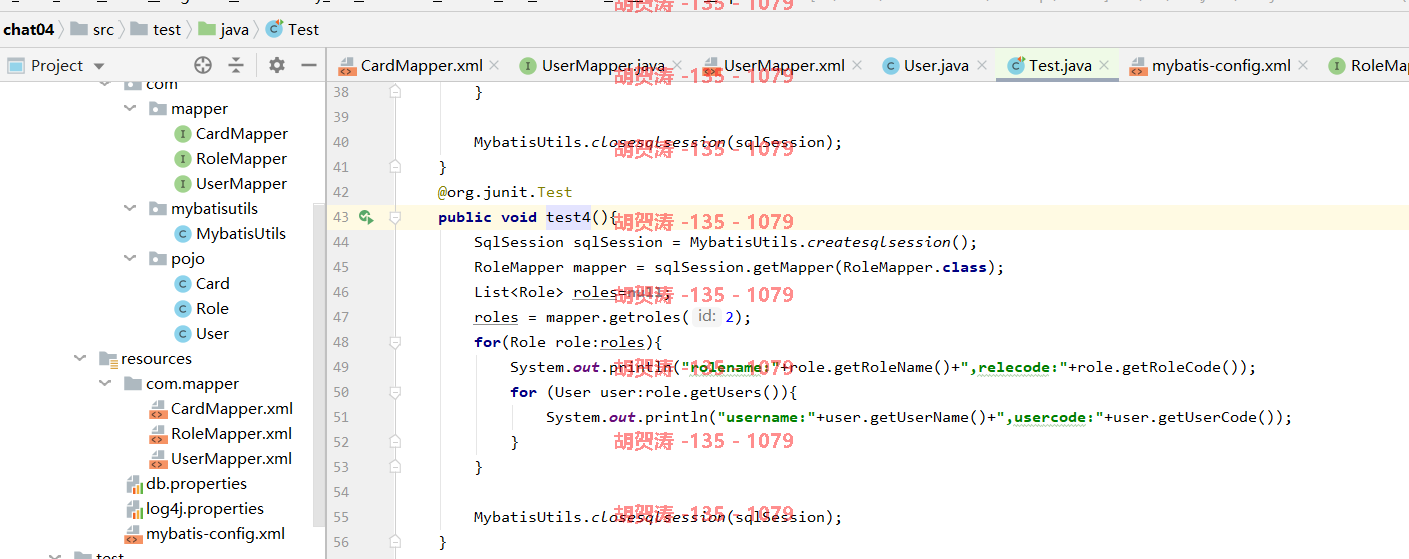1409x559 pixels.
Task: Select the mybatisutils package folder
Action: click(x=204, y=209)
